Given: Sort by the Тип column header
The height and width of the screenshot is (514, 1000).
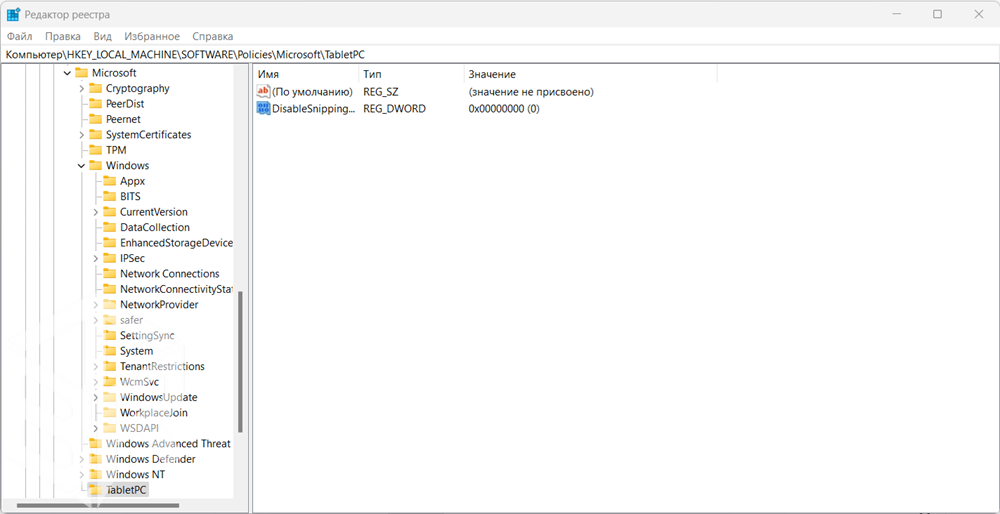Looking at the screenshot, I should coord(372,75).
